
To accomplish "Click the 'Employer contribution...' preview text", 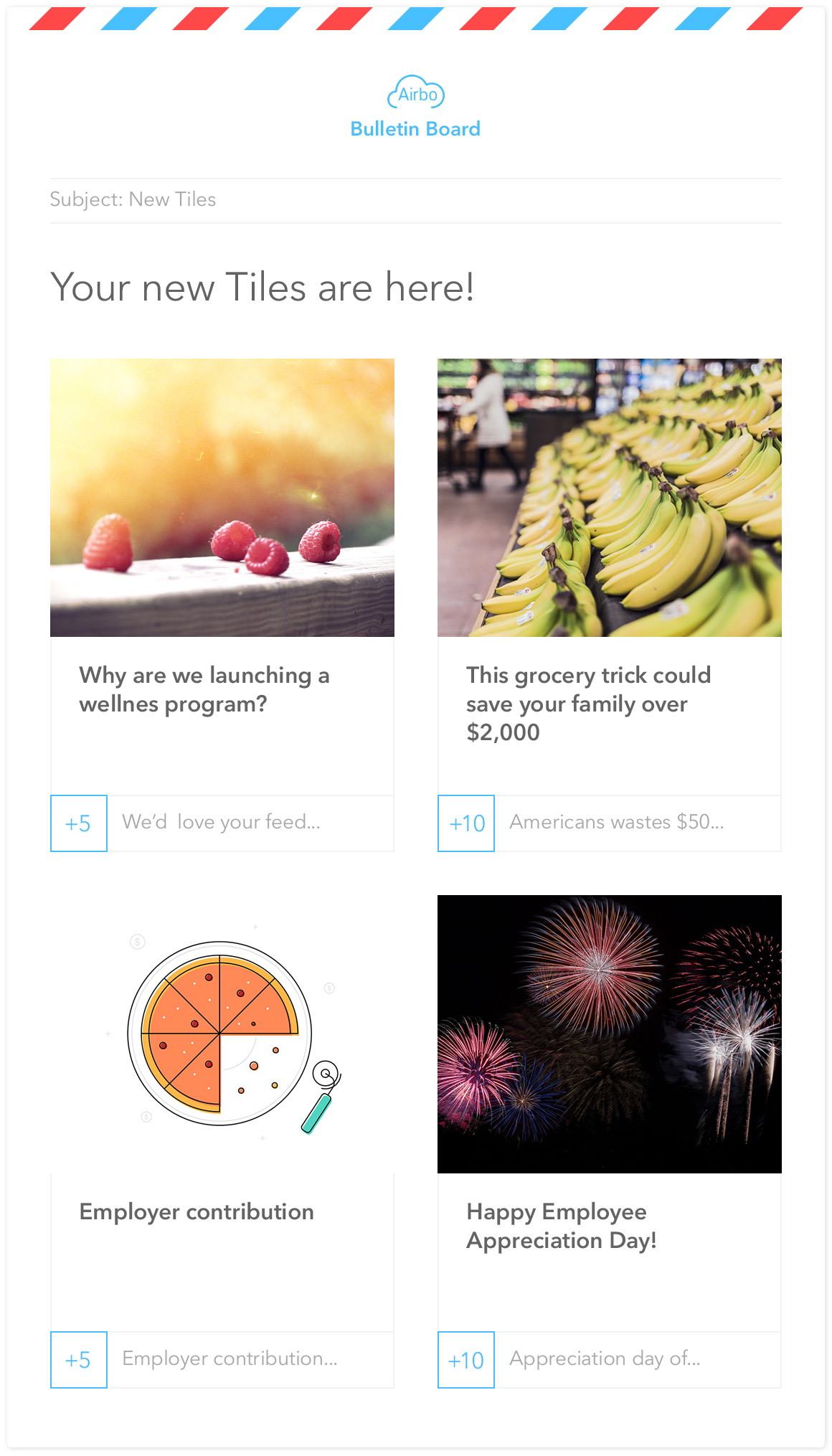I will [230, 1358].
